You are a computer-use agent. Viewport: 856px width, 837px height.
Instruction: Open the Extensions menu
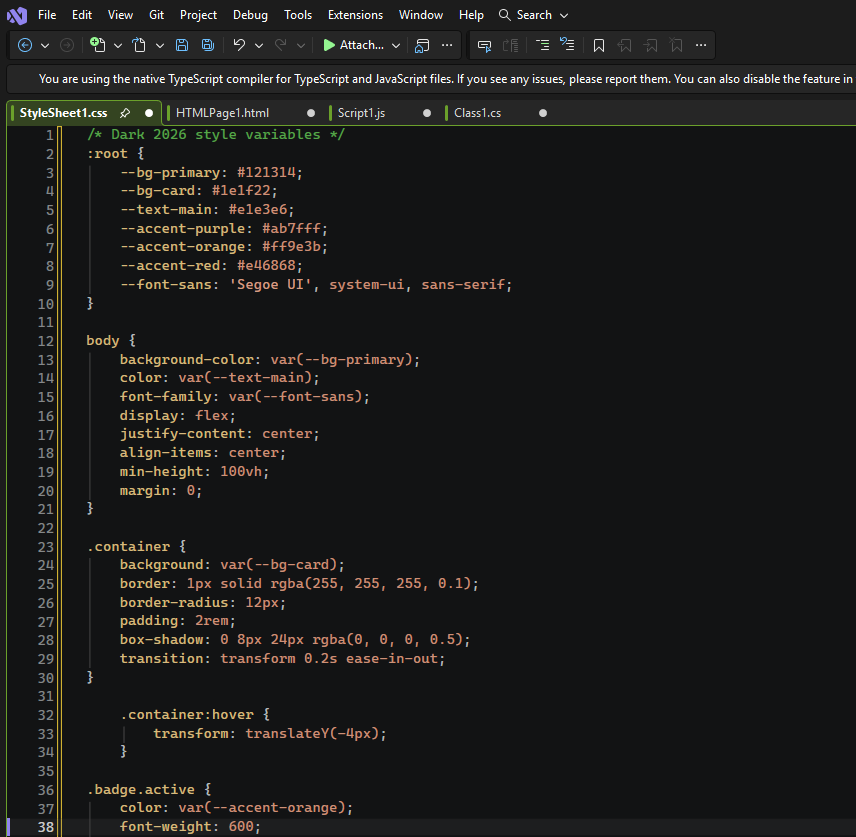(x=355, y=15)
